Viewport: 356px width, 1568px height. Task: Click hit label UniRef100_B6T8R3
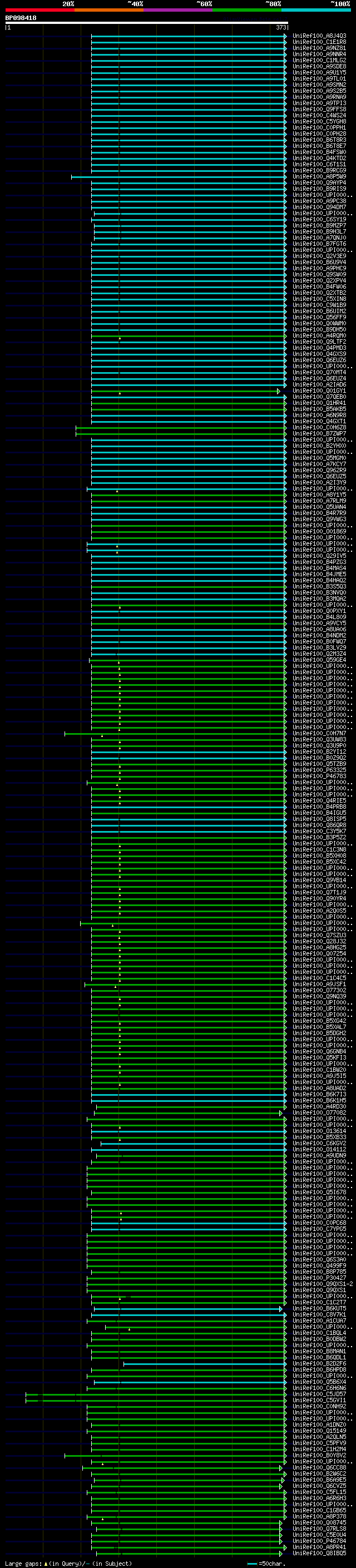319,140
